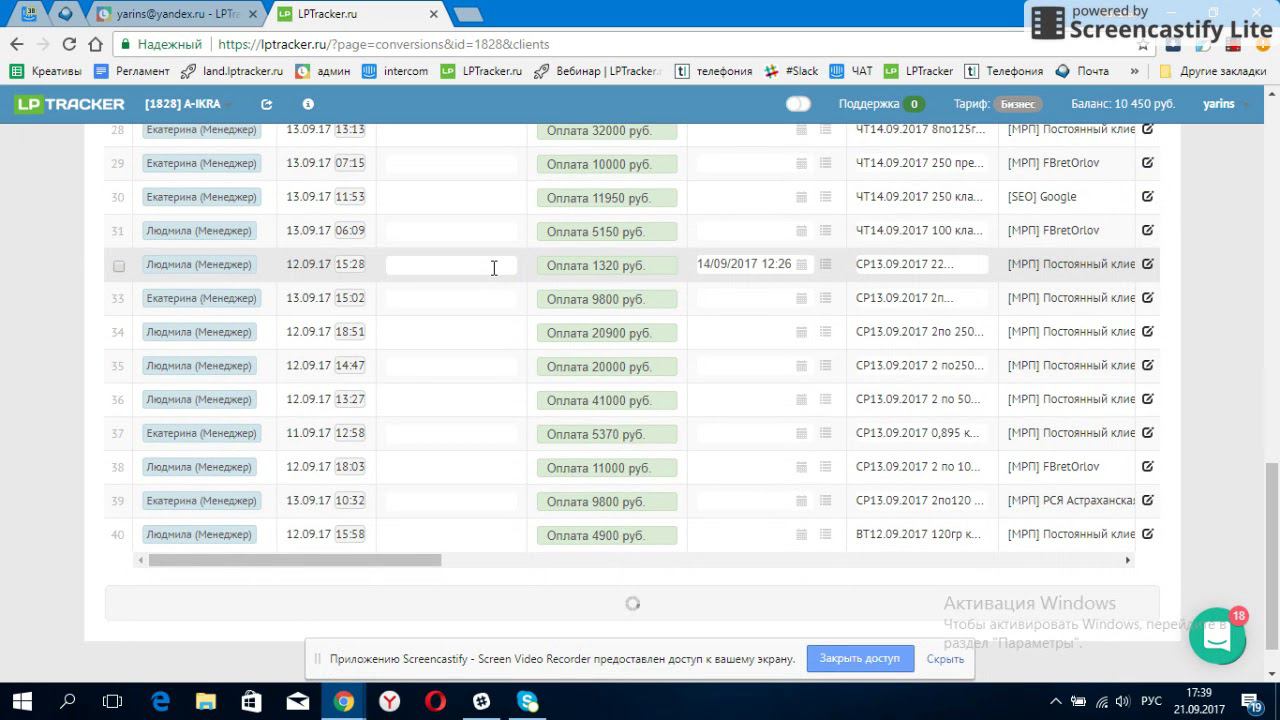1280x720 pixels.
Task: Click list icon in row 35 (Оплата 20000 руб.)
Action: 826,366
